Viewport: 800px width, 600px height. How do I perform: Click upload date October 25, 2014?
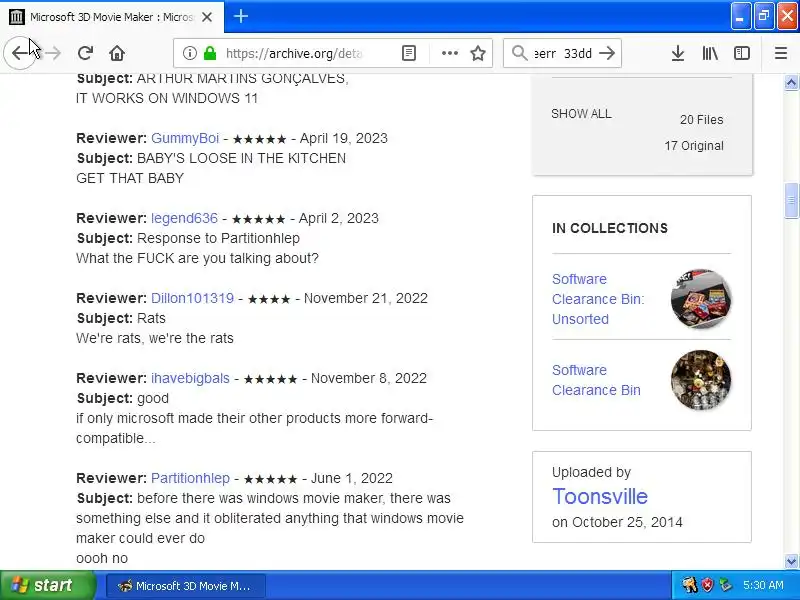point(627,522)
